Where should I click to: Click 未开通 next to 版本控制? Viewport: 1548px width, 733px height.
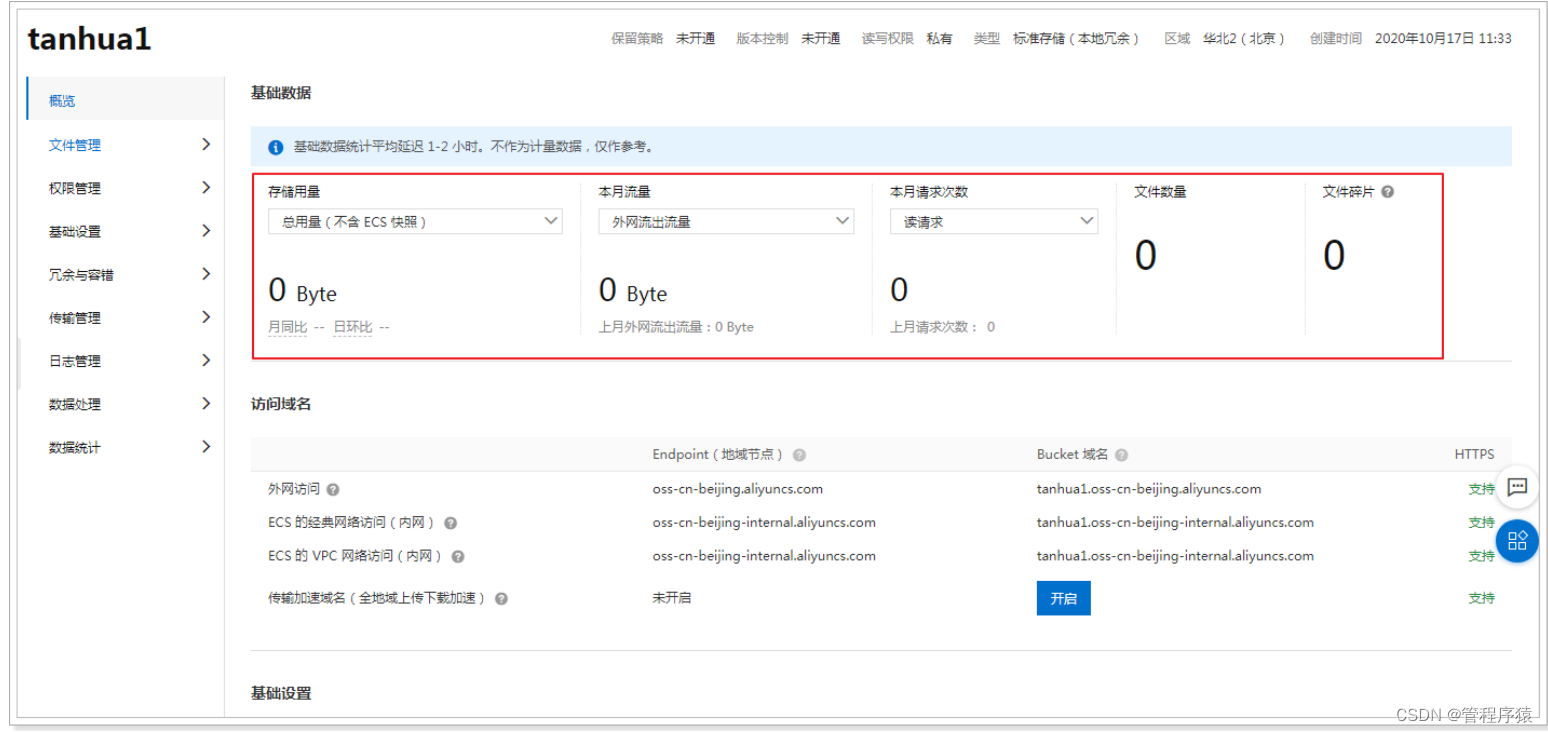(x=820, y=38)
